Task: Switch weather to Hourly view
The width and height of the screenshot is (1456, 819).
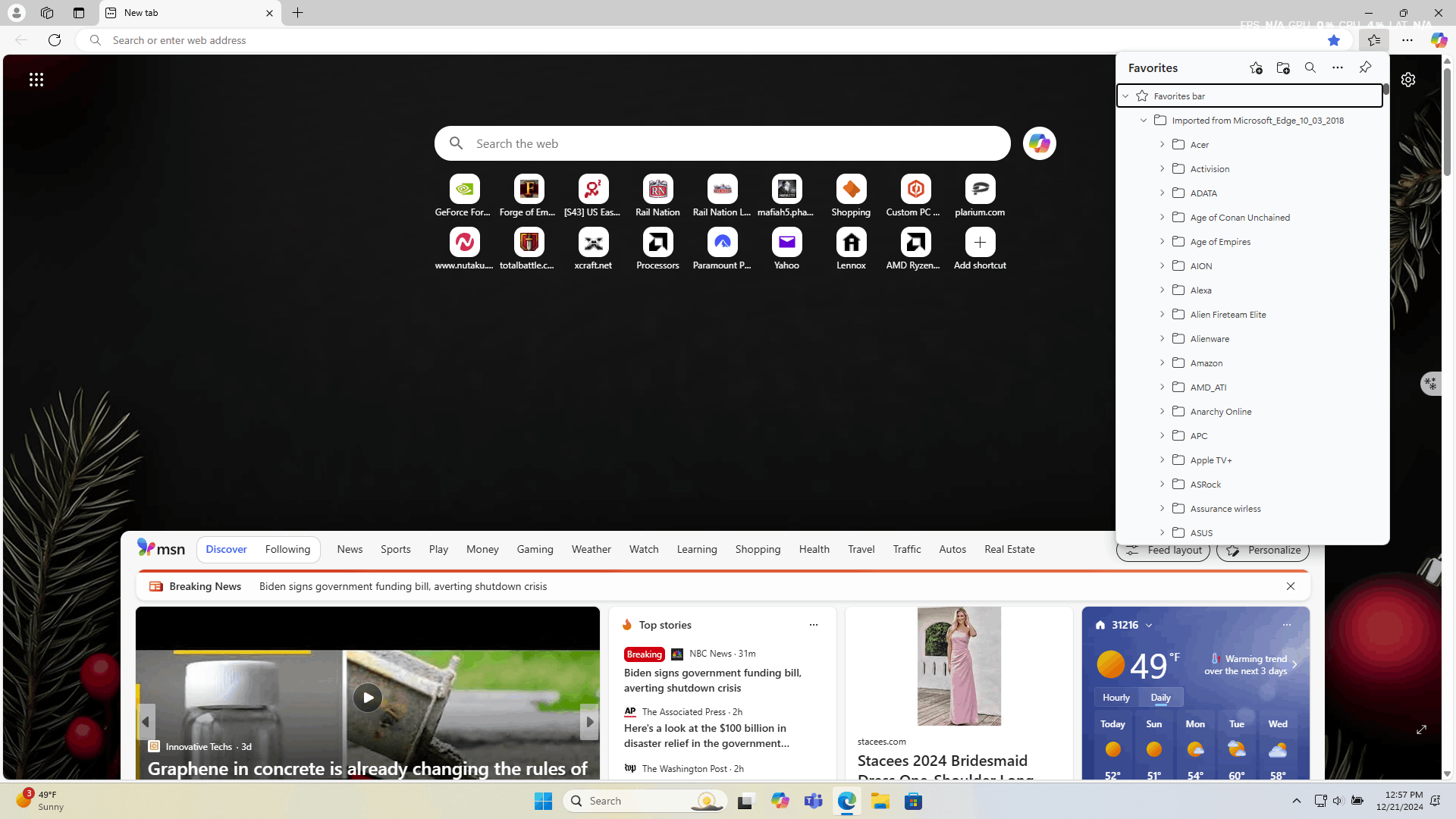Action: pyautogui.click(x=1116, y=698)
